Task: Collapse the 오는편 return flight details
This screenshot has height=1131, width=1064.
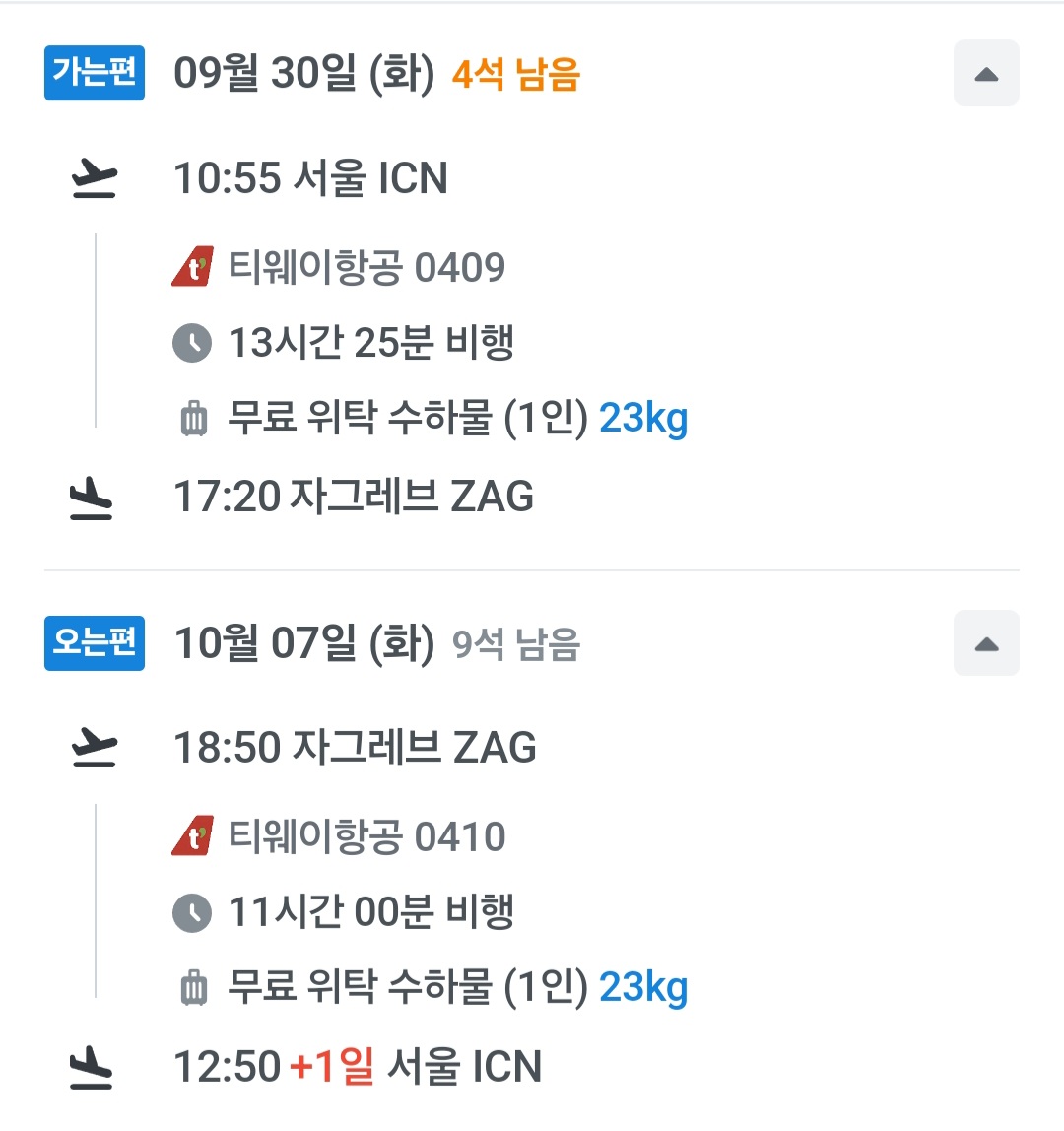Action: pyautogui.click(x=986, y=643)
